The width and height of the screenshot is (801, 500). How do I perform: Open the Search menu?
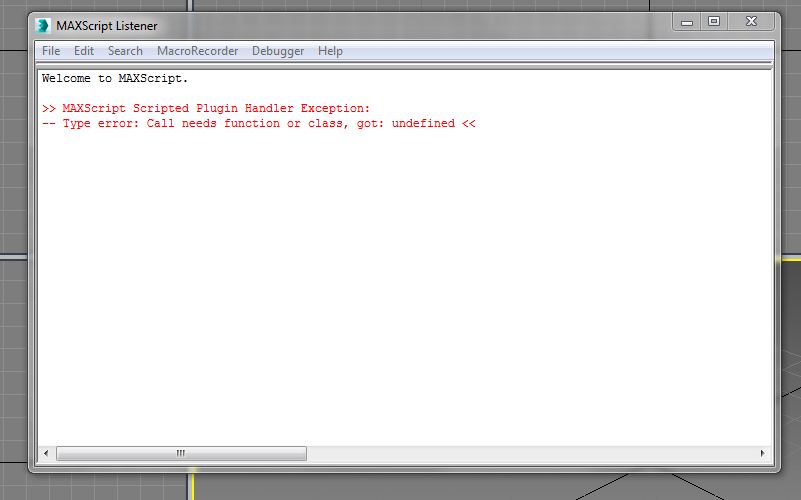(125, 51)
